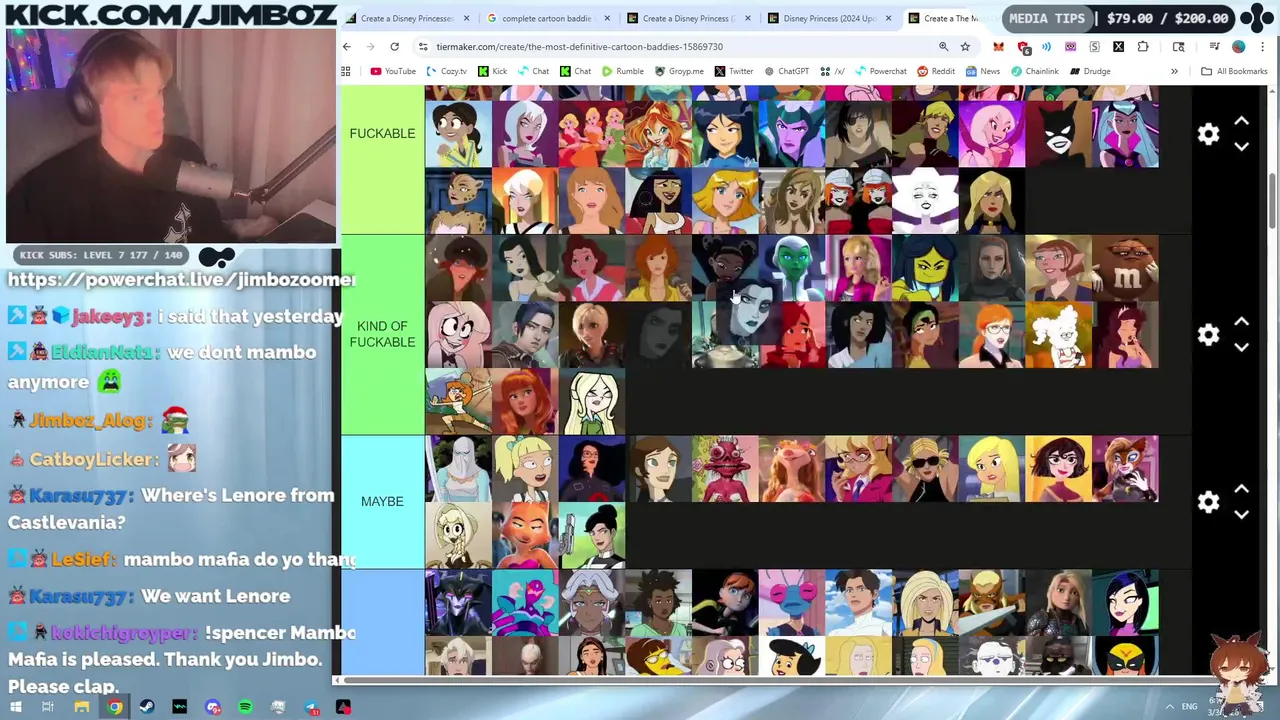The width and height of the screenshot is (1280, 720).
Task: Open ChatGPT bookmark
Action: pyautogui.click(x=787, y=71)
